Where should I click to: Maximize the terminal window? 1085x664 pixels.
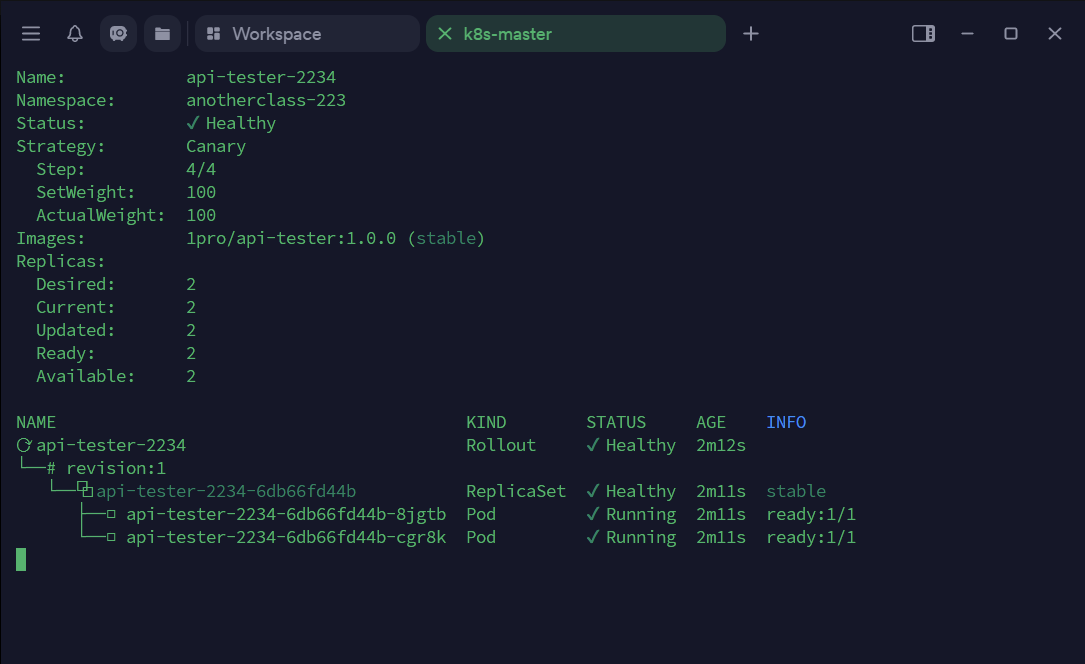pos(1011,34)
